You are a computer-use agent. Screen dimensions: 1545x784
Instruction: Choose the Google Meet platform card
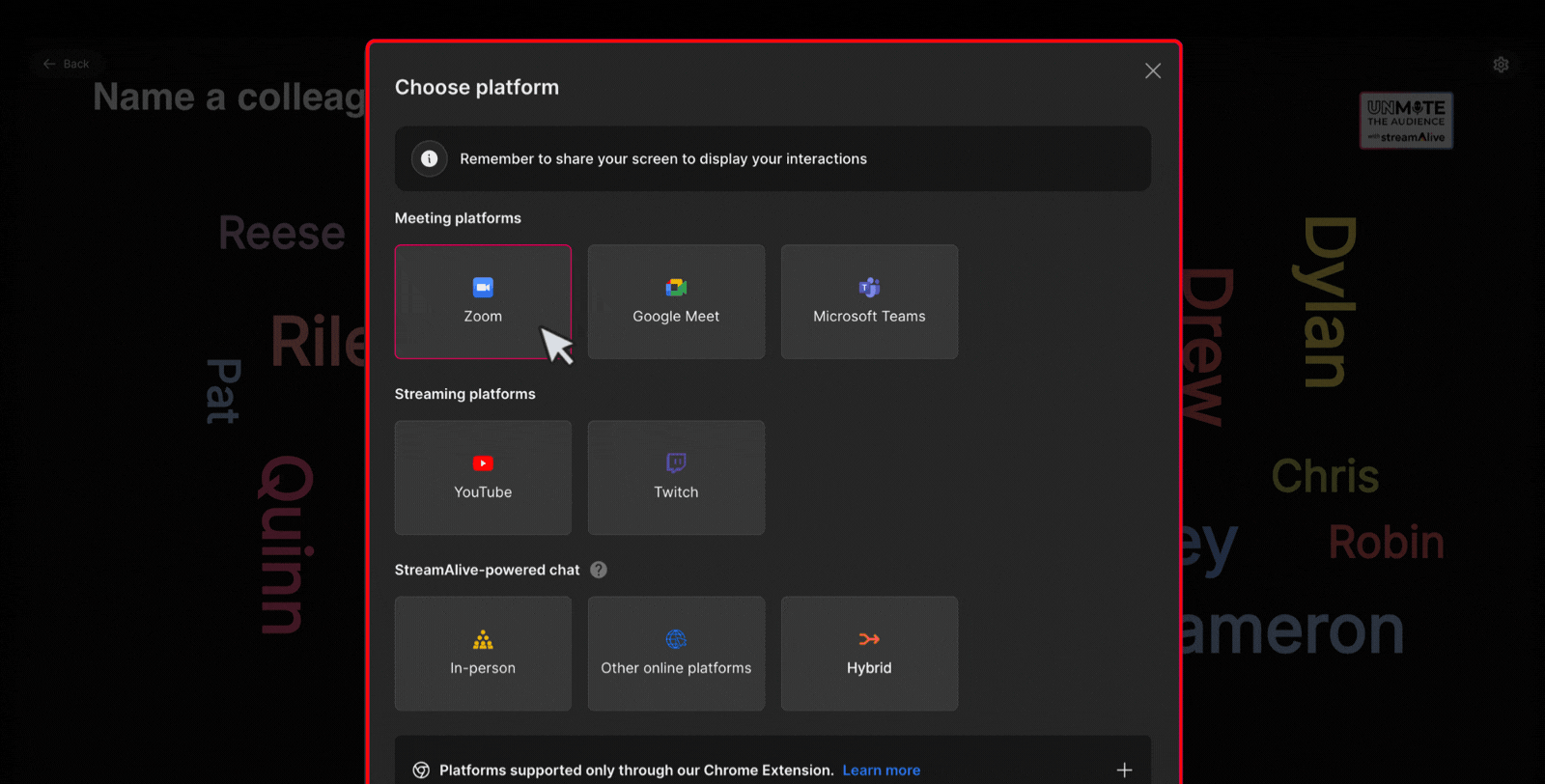point(676,301)
